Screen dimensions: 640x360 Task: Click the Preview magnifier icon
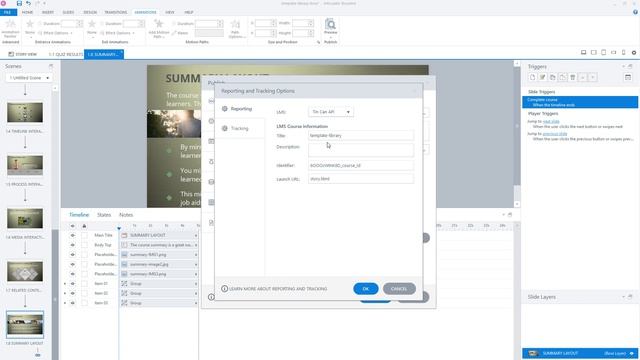pos(330,24)
